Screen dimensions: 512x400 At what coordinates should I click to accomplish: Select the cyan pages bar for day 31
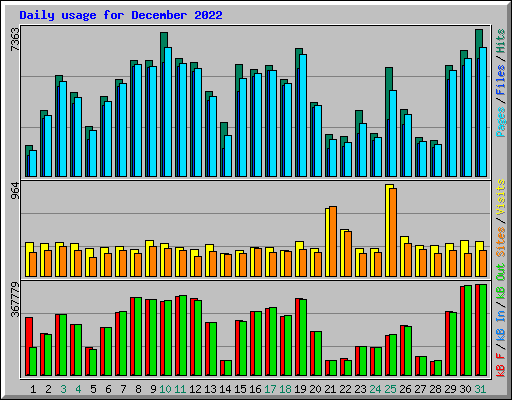(483, 112)
